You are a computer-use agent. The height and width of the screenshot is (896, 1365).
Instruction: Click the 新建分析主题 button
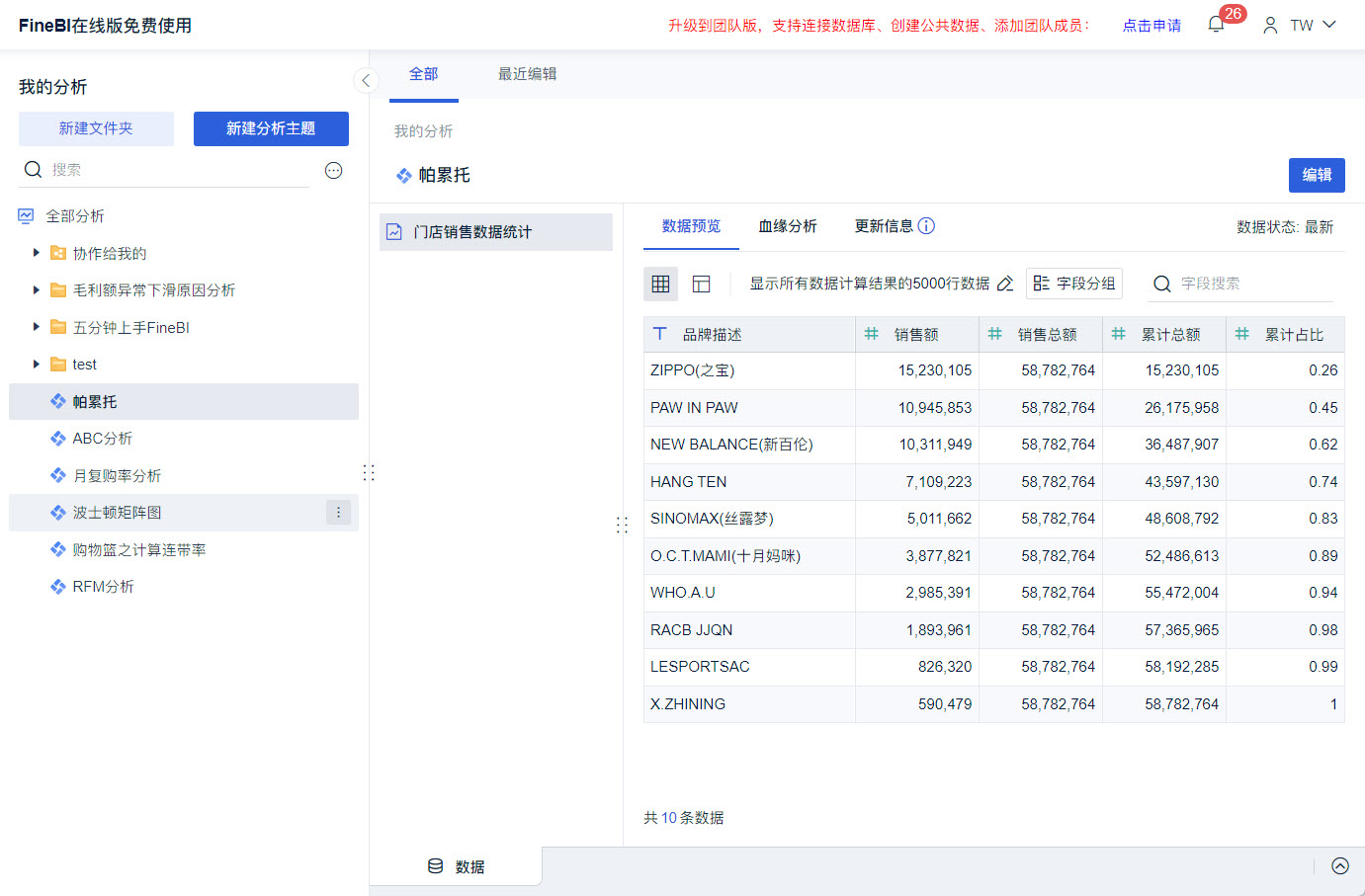(x=271, y=128)
